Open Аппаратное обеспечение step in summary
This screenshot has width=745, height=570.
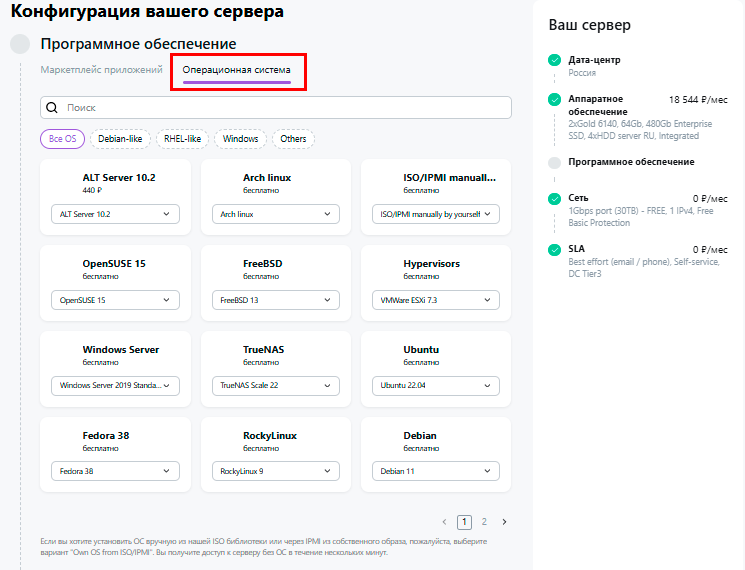tap(598, 105)
